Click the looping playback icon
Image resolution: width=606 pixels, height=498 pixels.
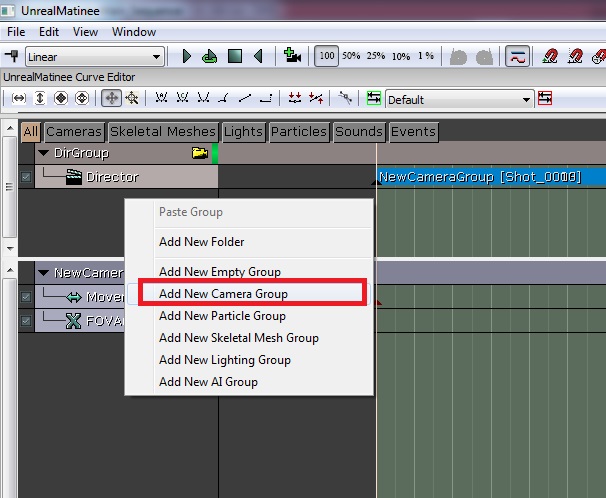point(210,56)
